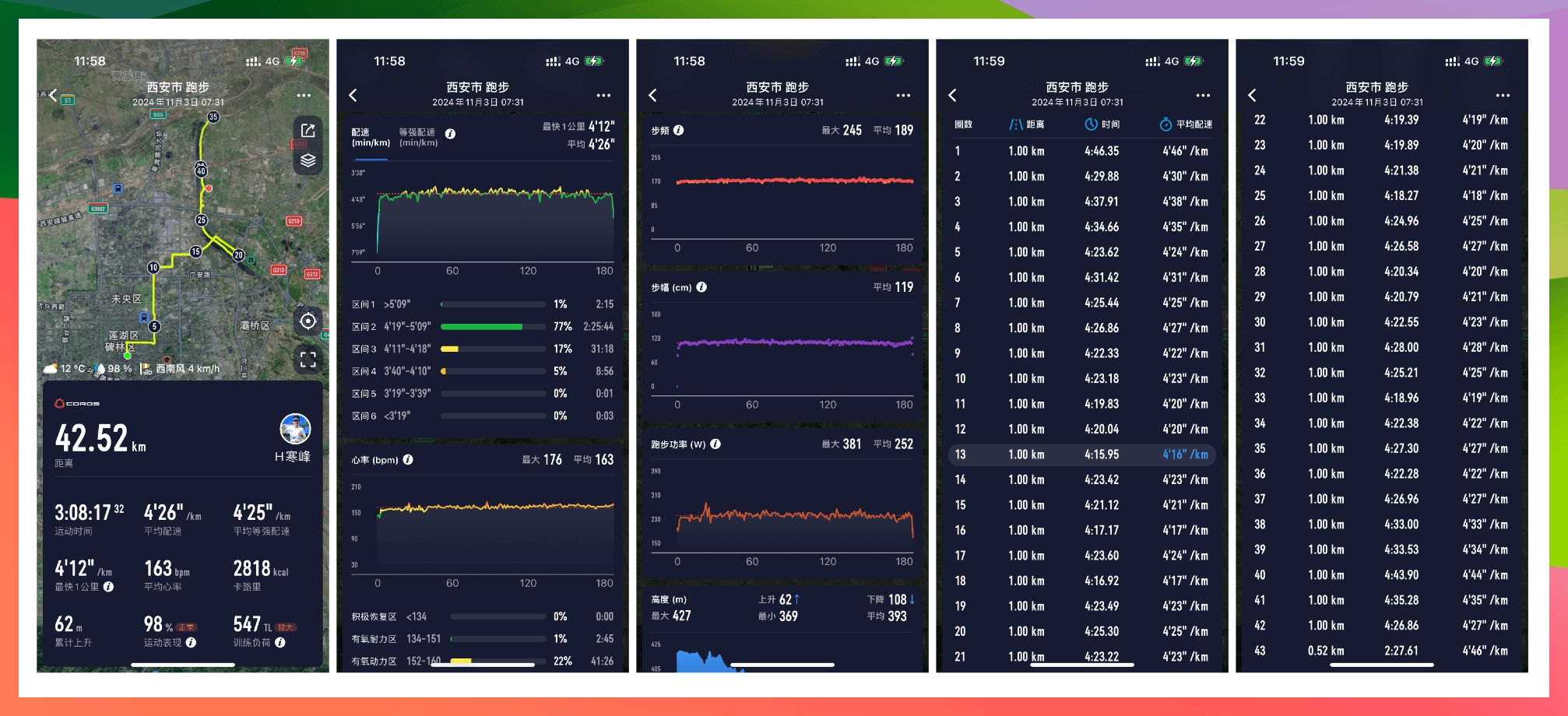Open more options on the laps 22-43 screen
Screen dimensions: 1568x716
[1503, 95]
